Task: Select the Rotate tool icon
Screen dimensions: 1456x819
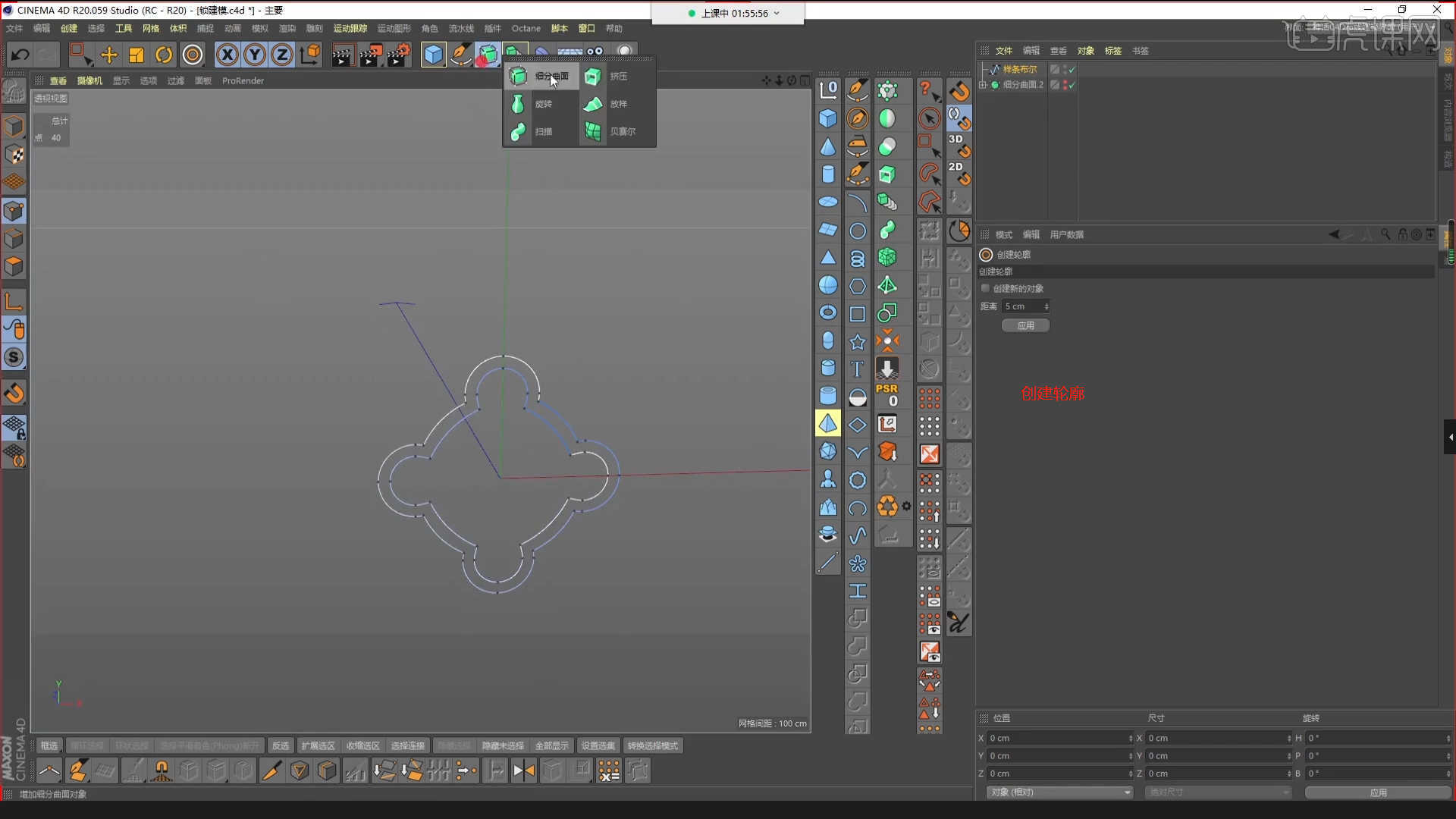Action: 164,55
